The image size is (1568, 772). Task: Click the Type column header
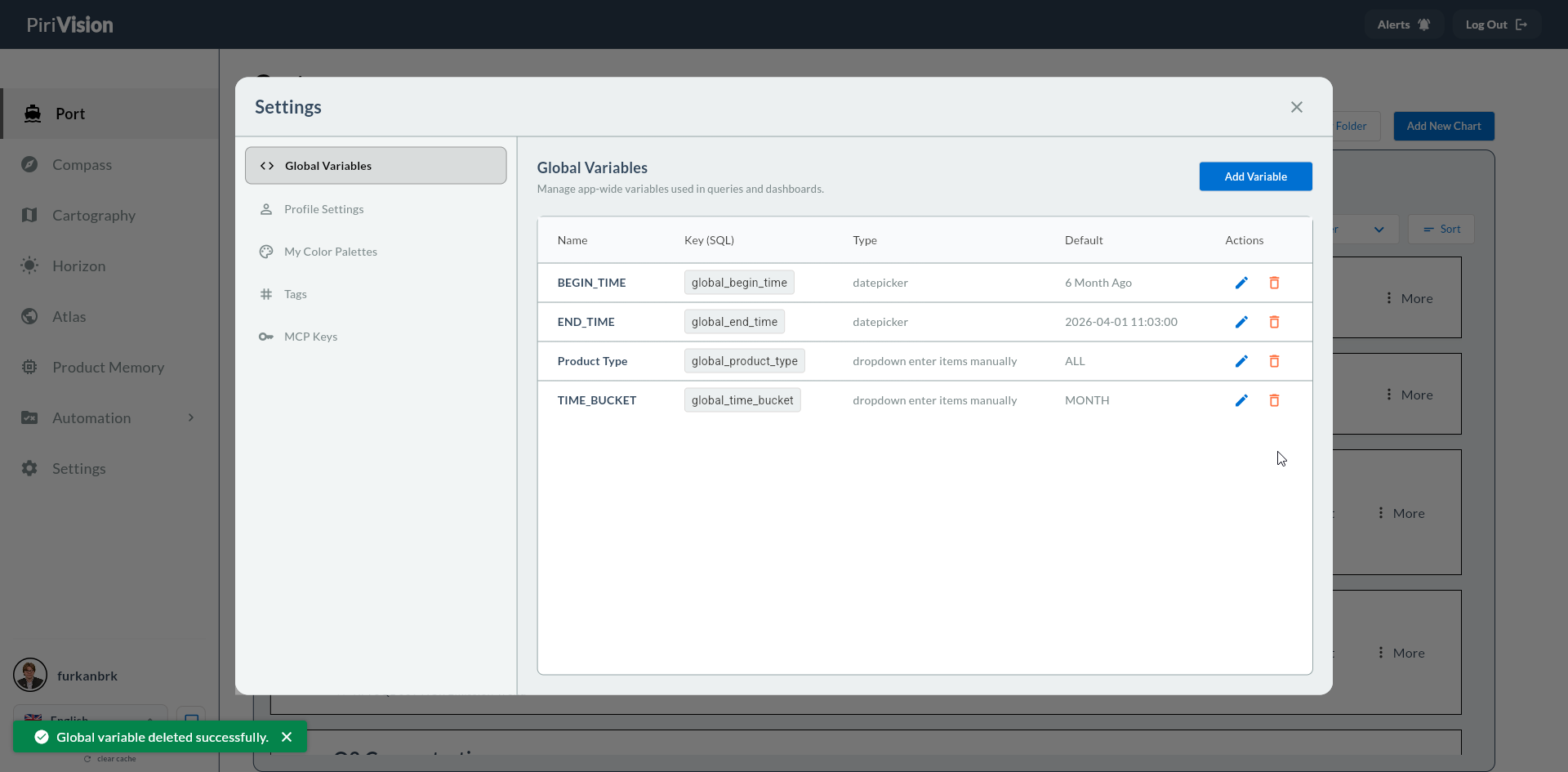click(865, 240)
